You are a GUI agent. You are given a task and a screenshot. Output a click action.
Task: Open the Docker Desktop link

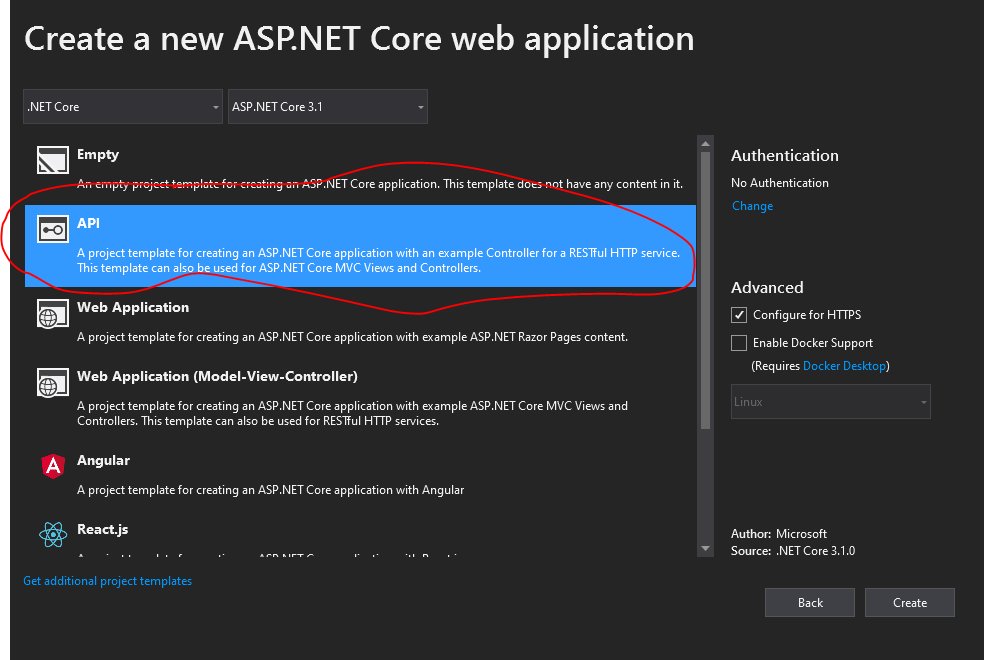point(844,366)
